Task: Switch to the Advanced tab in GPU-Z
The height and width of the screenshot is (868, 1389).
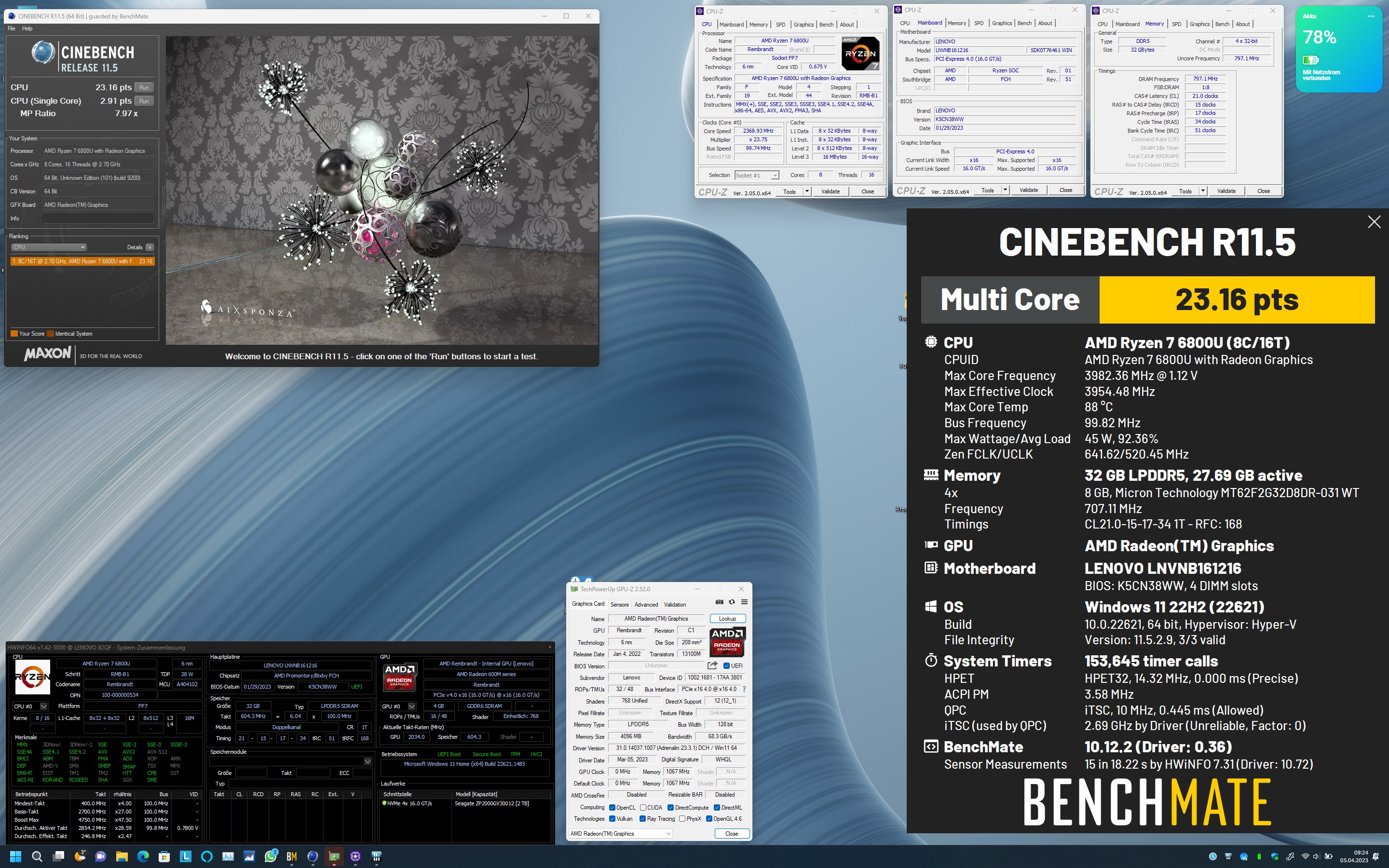Action: click(x=646, y=605)
